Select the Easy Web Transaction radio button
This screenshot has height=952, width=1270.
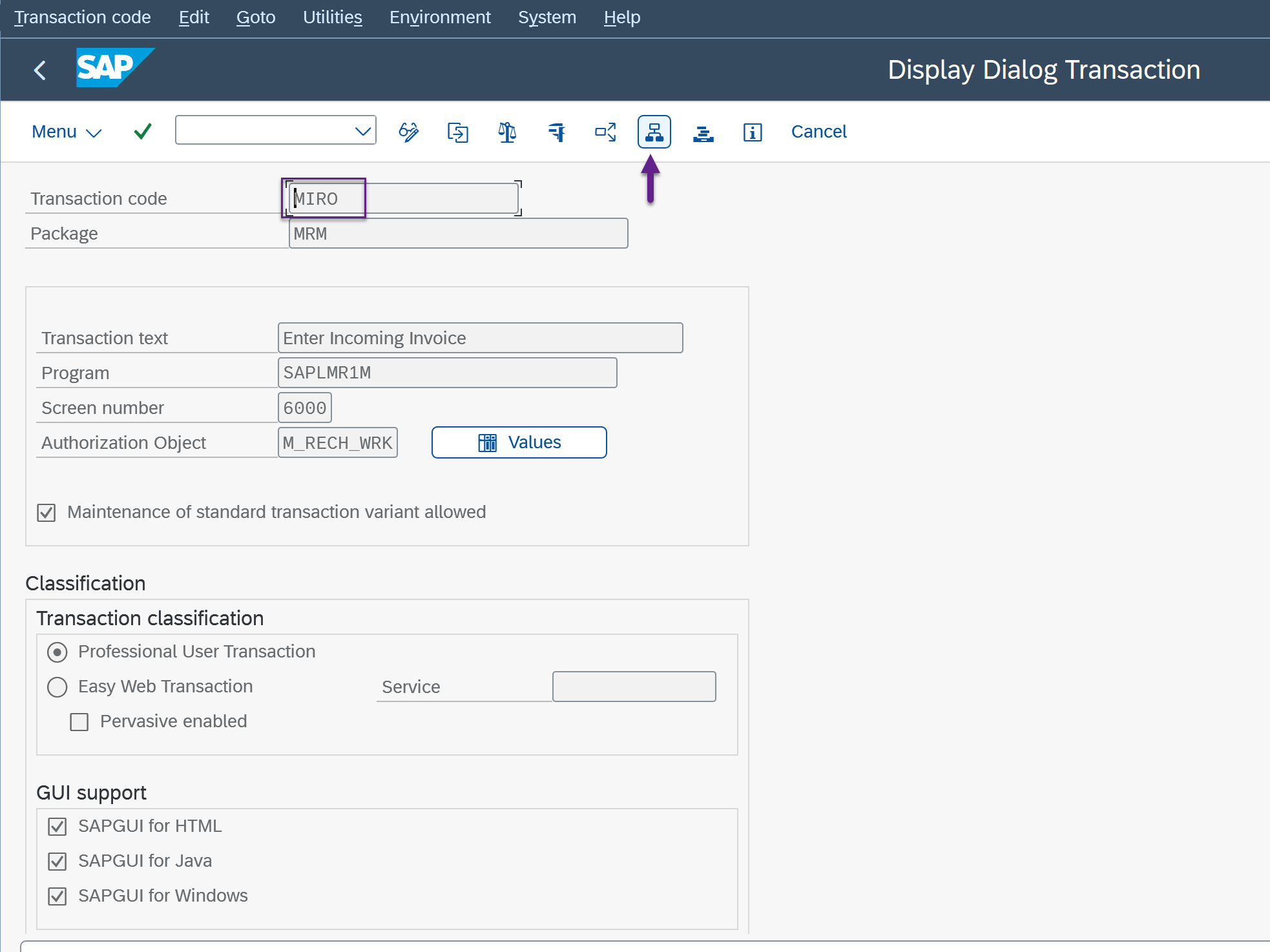point(57,687)
